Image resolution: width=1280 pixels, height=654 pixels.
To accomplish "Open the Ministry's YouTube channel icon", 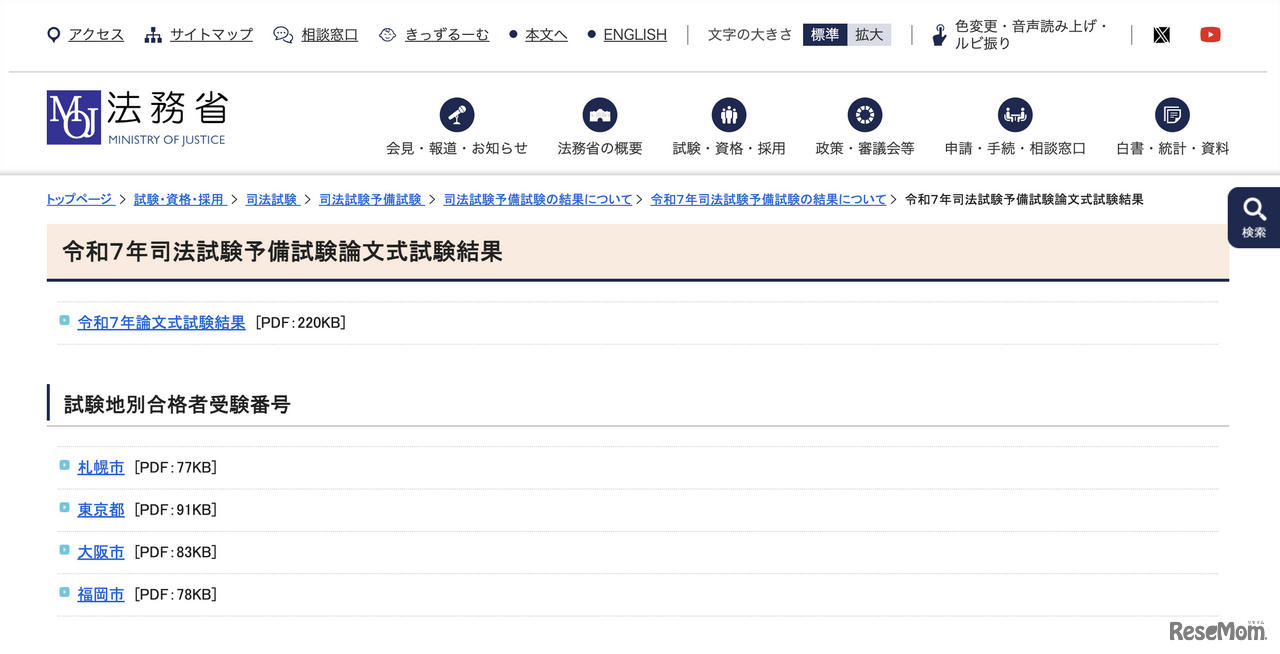I will click(1210, 34).
